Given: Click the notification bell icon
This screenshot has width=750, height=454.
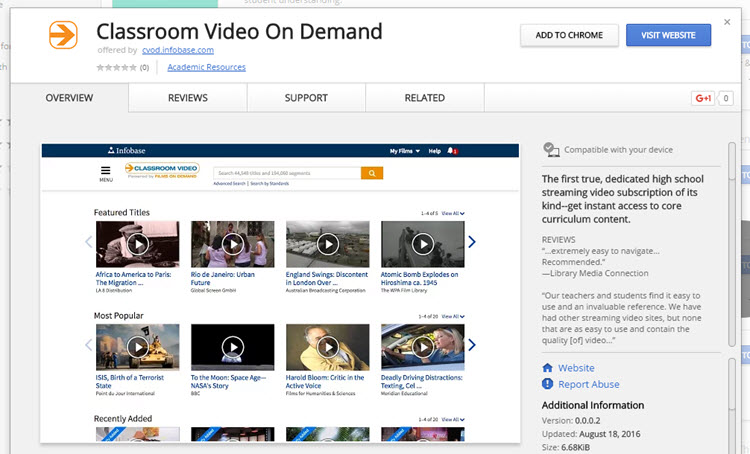Looking at the screenshot, I should pyautogui.click(x=451, y=151).
